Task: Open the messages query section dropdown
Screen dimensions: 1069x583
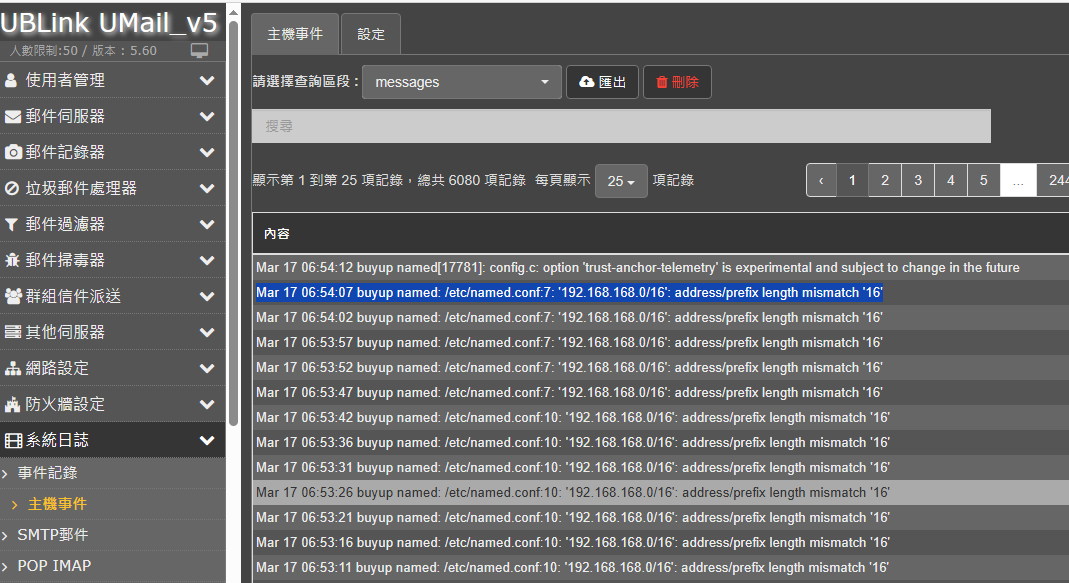Action: [461, 82]
